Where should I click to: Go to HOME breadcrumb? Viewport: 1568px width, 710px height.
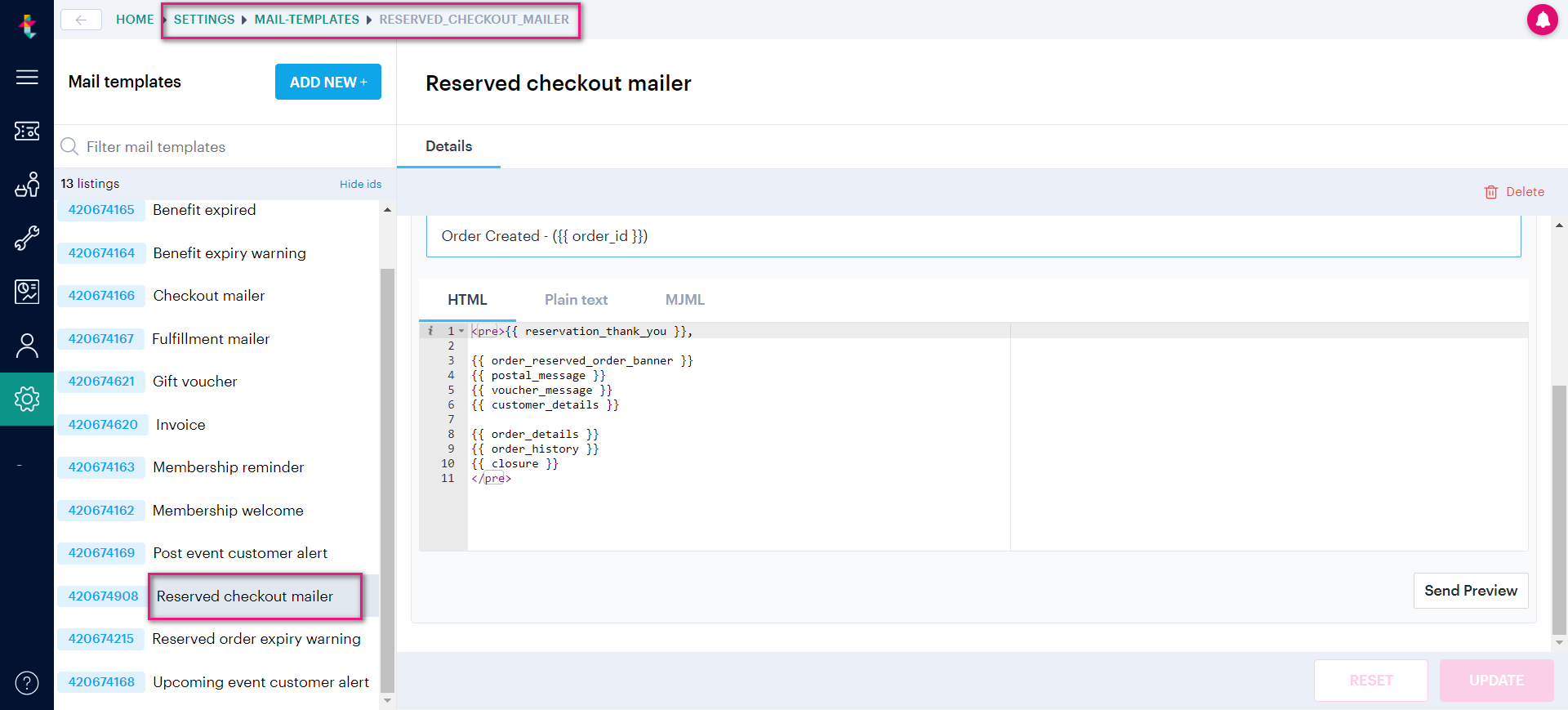tap(135, 20)
